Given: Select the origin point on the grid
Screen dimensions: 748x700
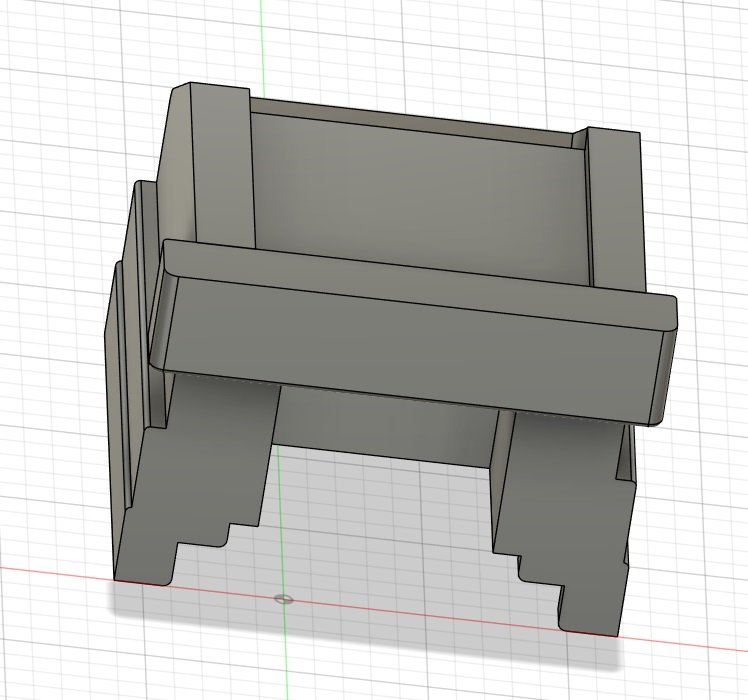Looking at the screenshot, I should point(284,598).
